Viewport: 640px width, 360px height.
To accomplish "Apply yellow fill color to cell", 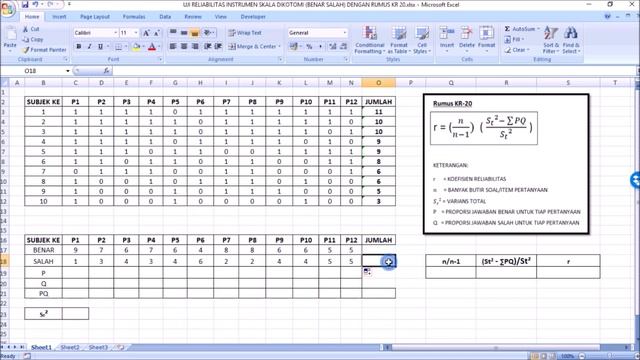I will coord(137,47).
